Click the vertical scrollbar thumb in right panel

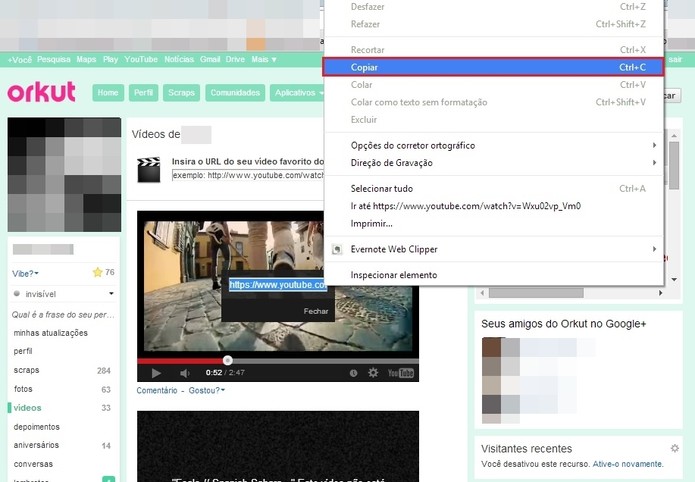674,165
